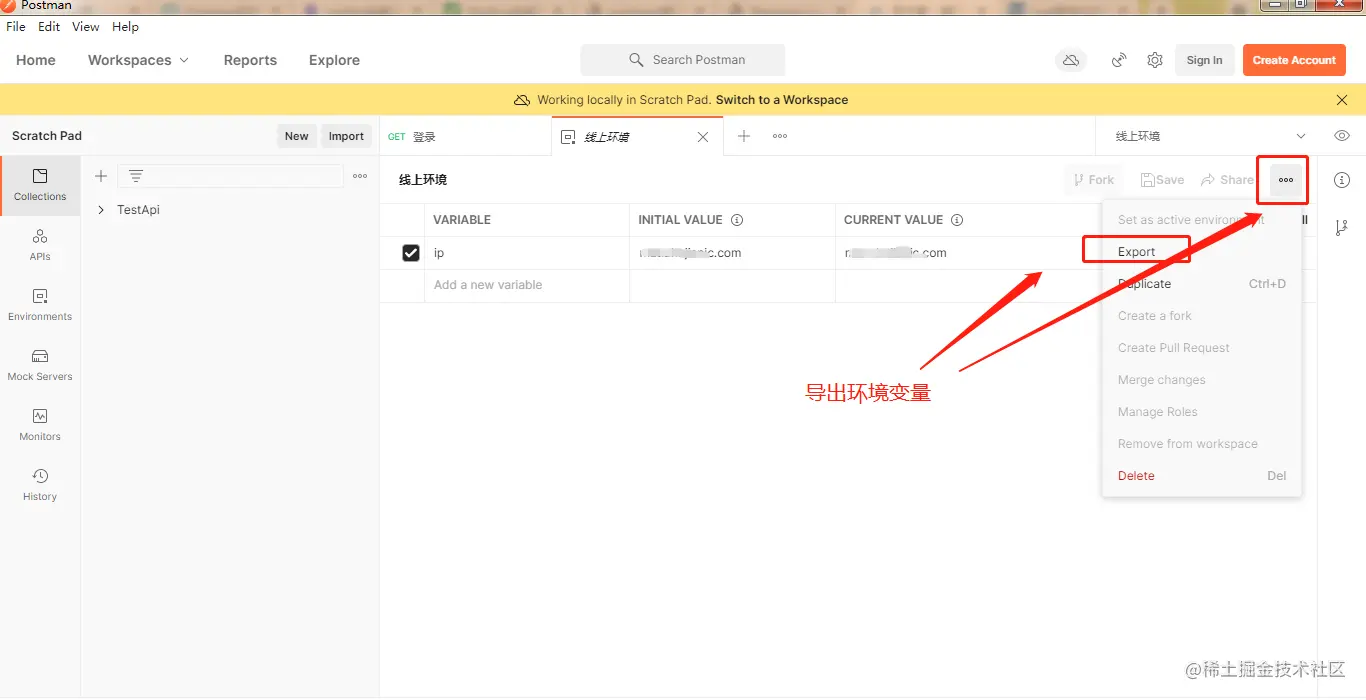Click the ip initial value cell
This screenshot has height=700, width=1366.
[732, 253]
